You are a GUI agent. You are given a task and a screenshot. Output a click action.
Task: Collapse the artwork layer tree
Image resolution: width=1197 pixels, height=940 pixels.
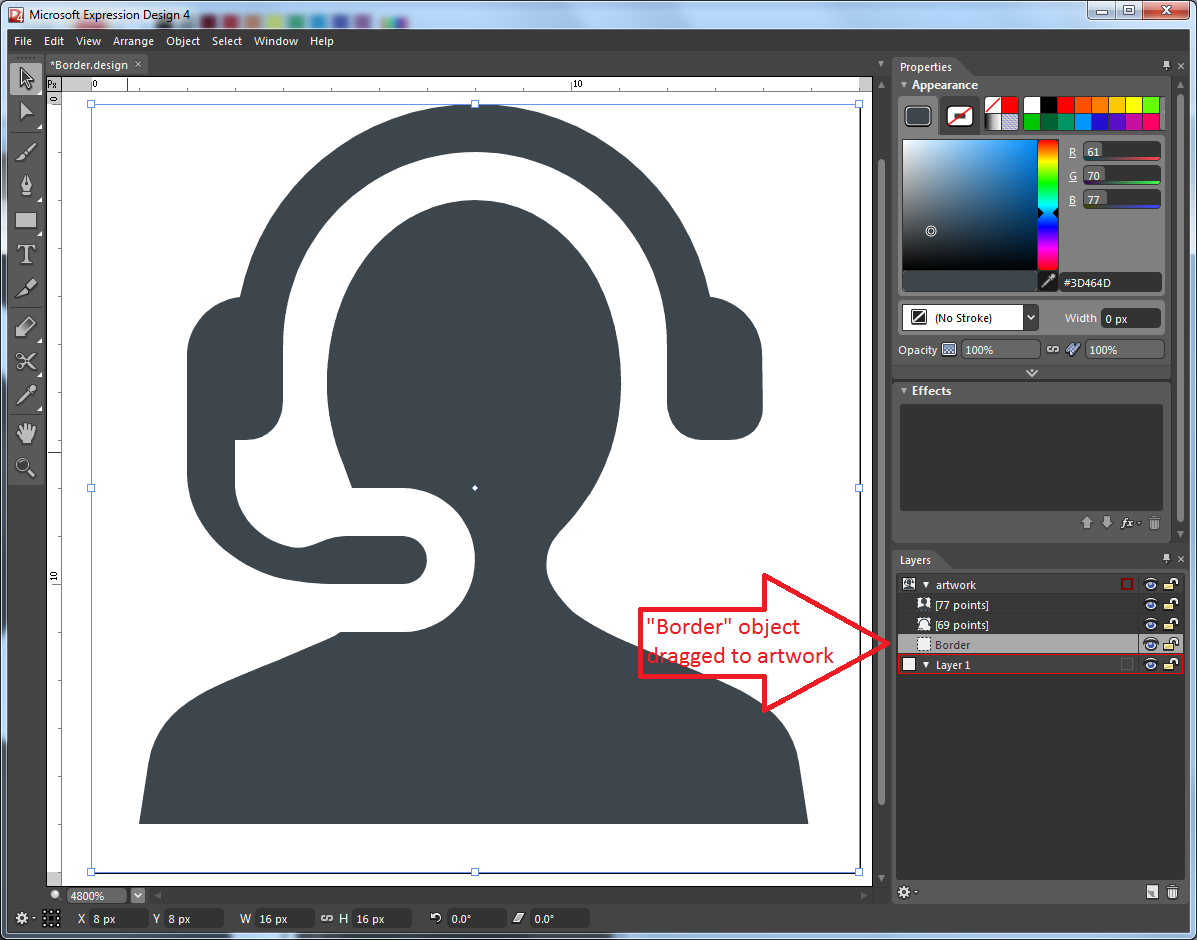pyautogui.click(x=926, y=585)
